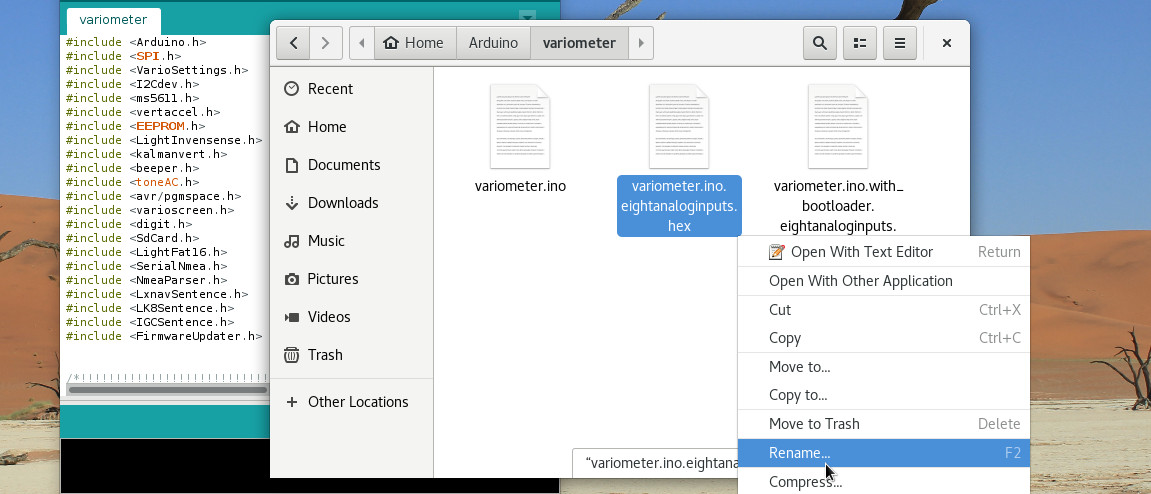
Task: Select the variometer.ino file icon
Action: pyautogui.click(x=520, y=127)
